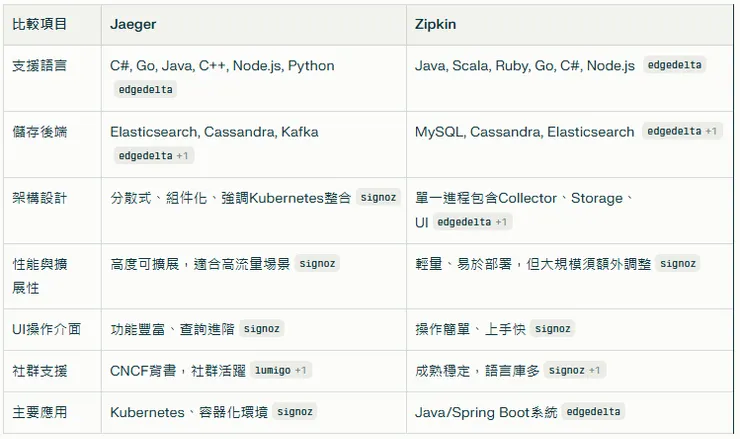The width and height of the screenshot is (740, 439).
Task: Open signoz citation beside 功能豐富、查詢進階
Action: pyautogui.click(x=262, y=328)
